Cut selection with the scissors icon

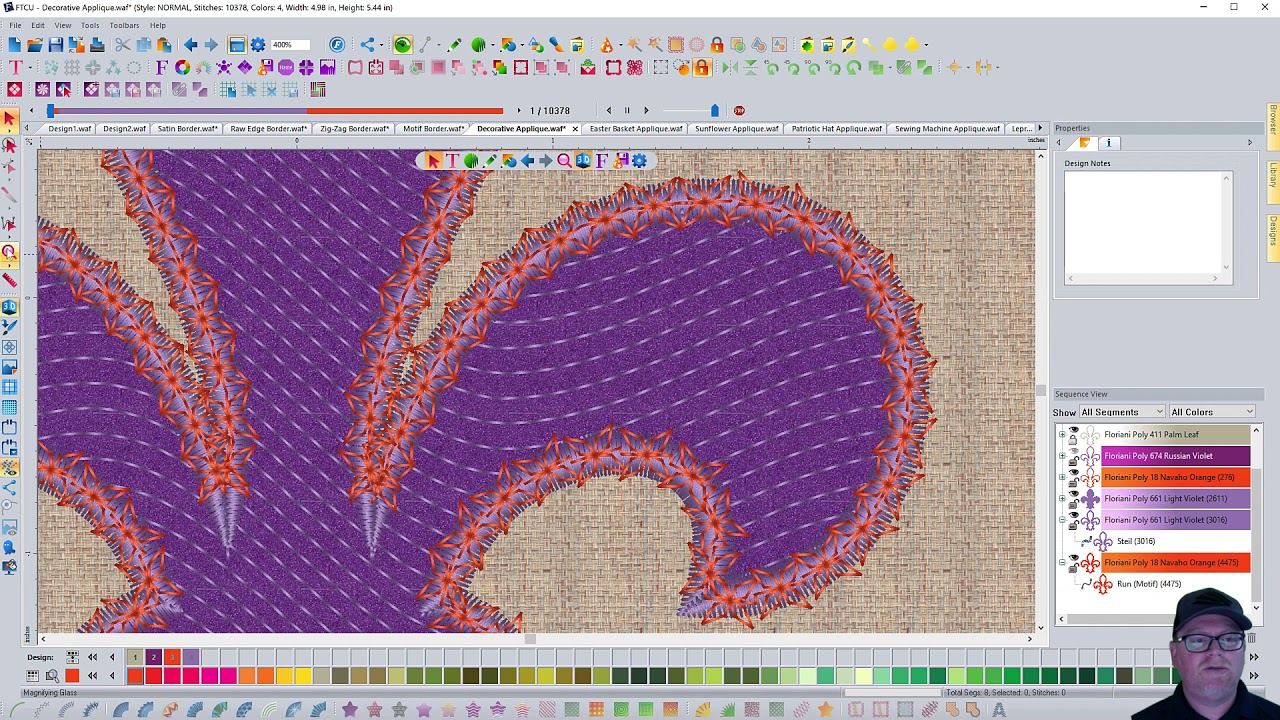coord(122,45)
